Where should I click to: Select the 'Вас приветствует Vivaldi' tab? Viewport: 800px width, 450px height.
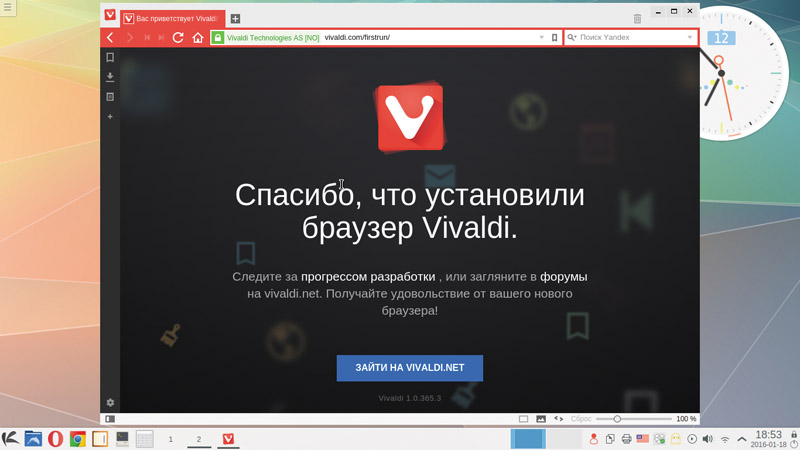pos(173,18)
